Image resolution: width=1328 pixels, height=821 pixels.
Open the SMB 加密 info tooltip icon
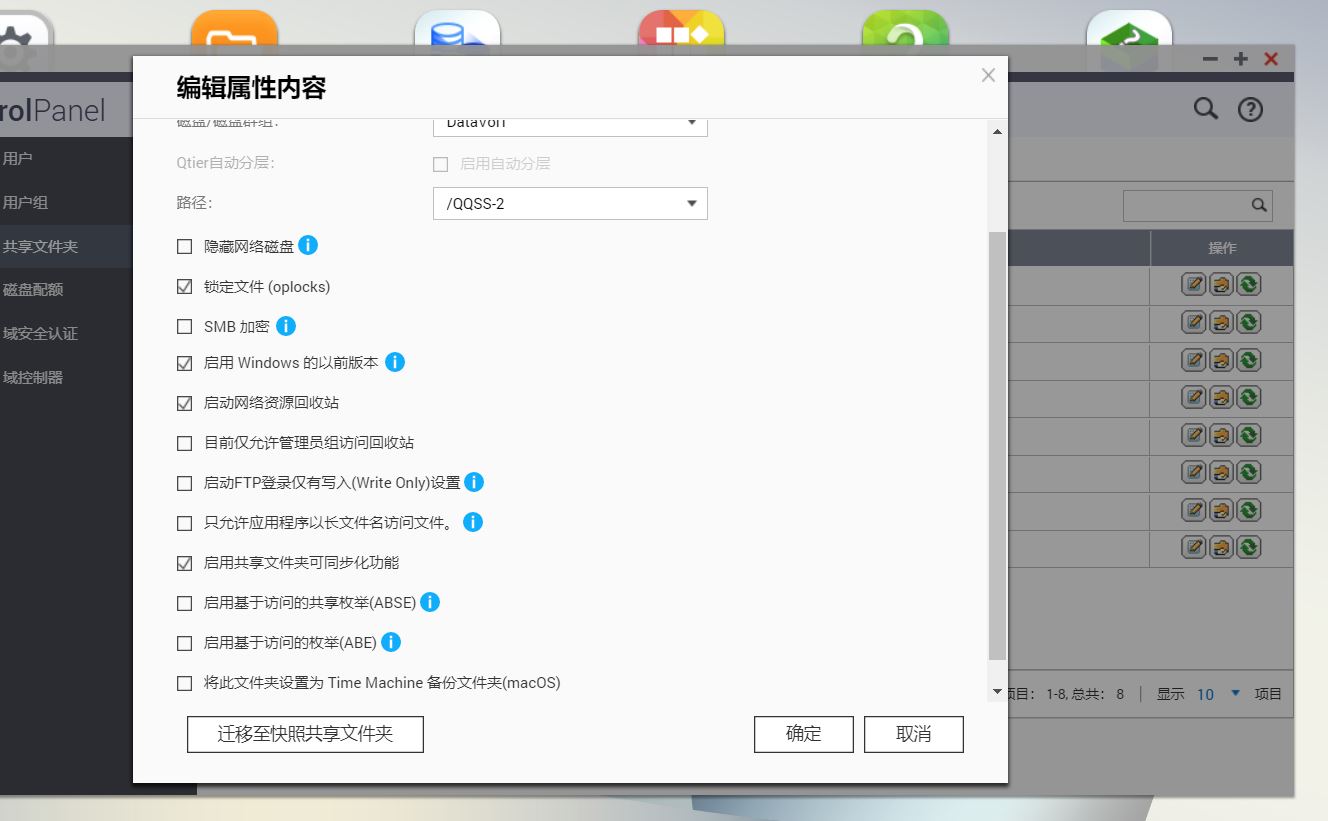(x=286, y=326)
